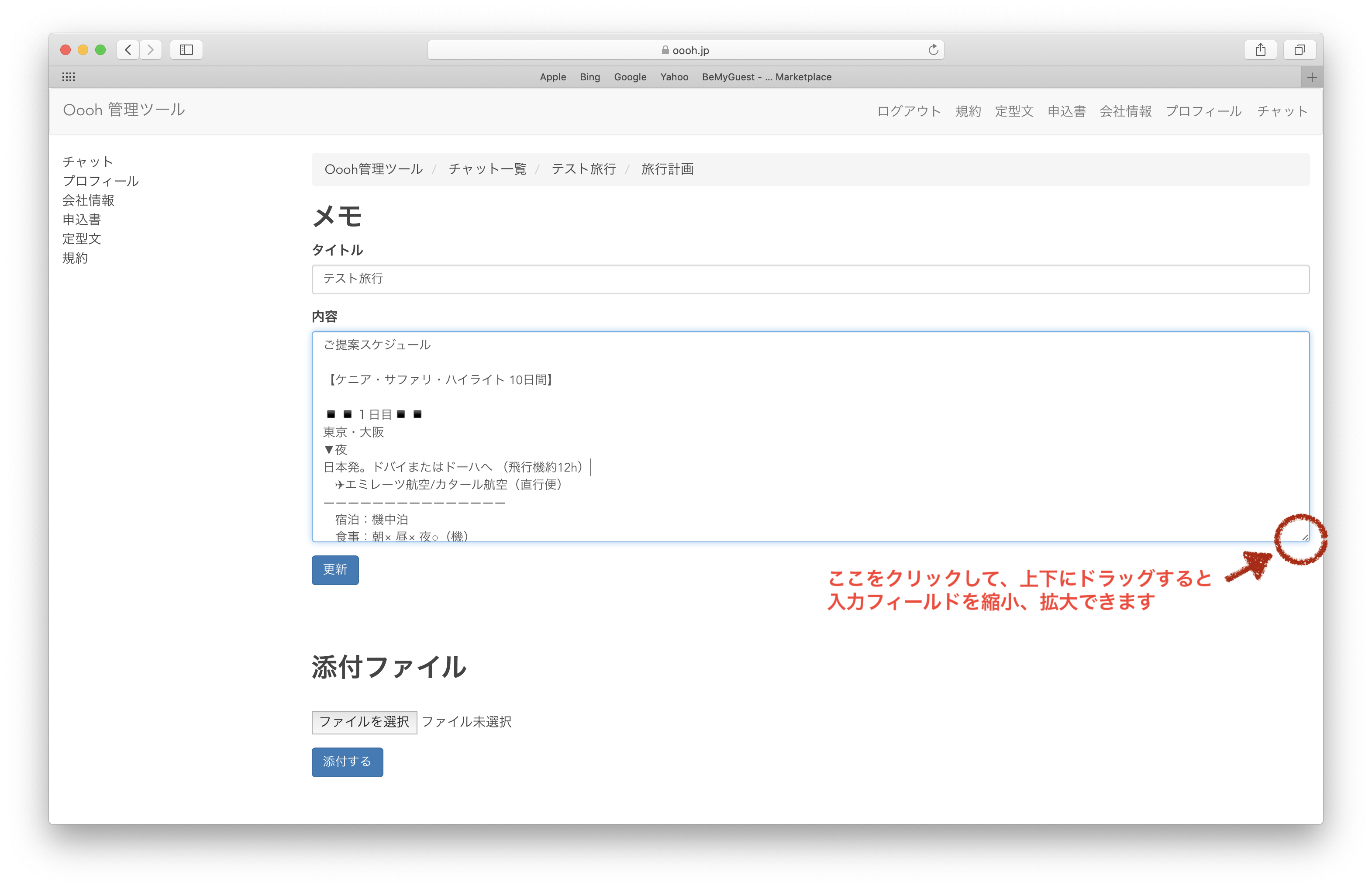Click the ▼夜 line in memo
The height and width of the screenshot is (889, 1372).
click(x=335, y=450)
